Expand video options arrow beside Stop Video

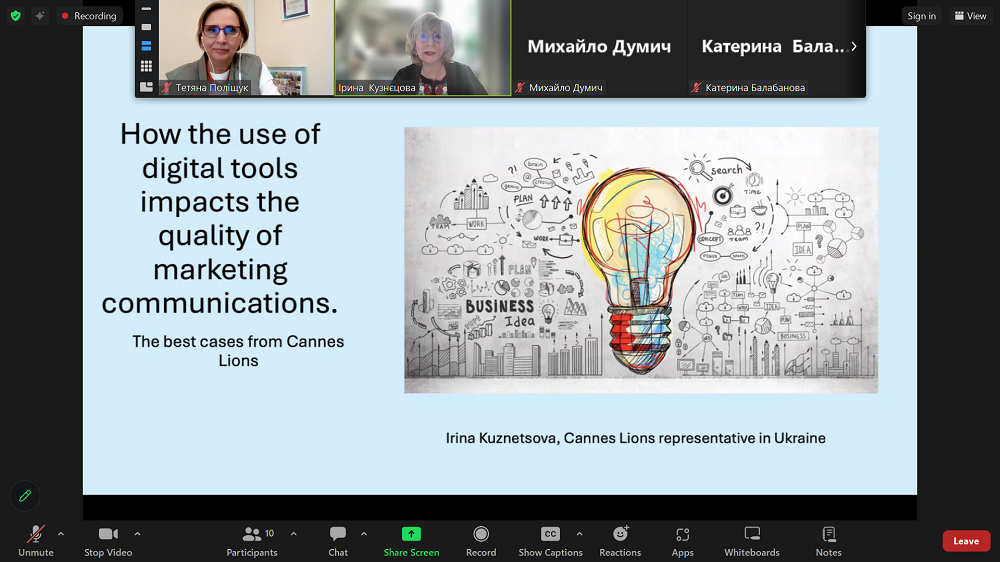click(137, 534)
